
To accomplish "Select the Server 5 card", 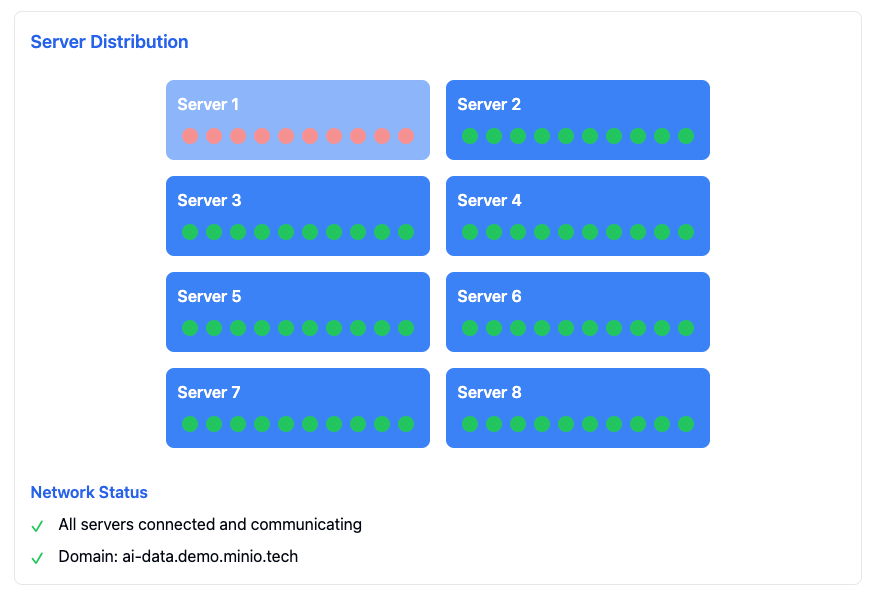I will click(x=297, y=311).
